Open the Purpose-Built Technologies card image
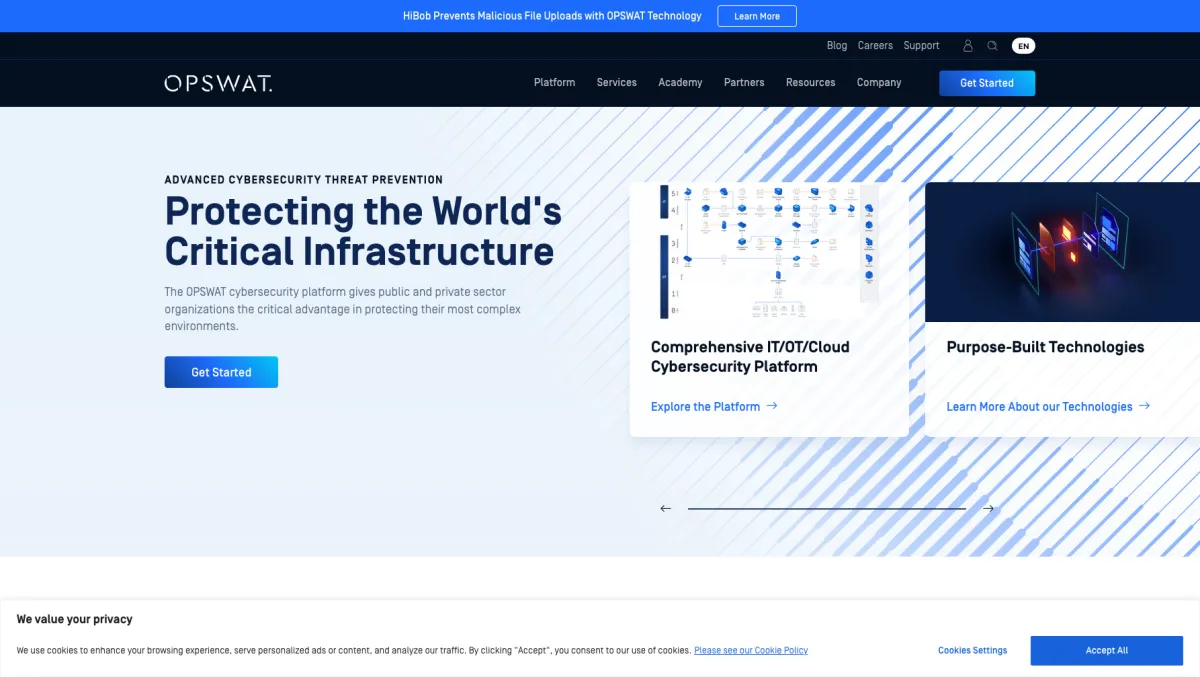The width and height of the screenshot is (1200, 677). click(1062, 252)
